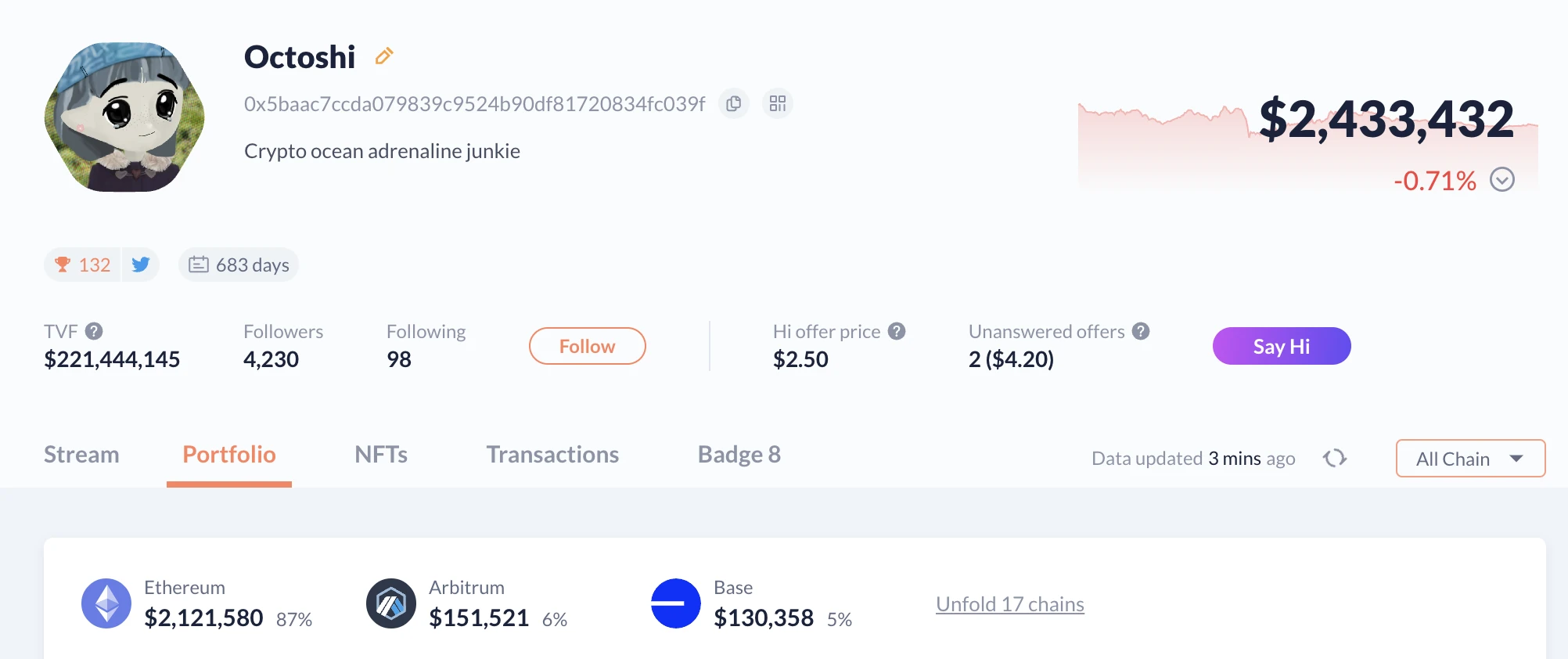Viewport: 1568px width, 659px height.
Task: Refresh the portfolio data
Action: pyautogui.click(x=1335, y=458)
